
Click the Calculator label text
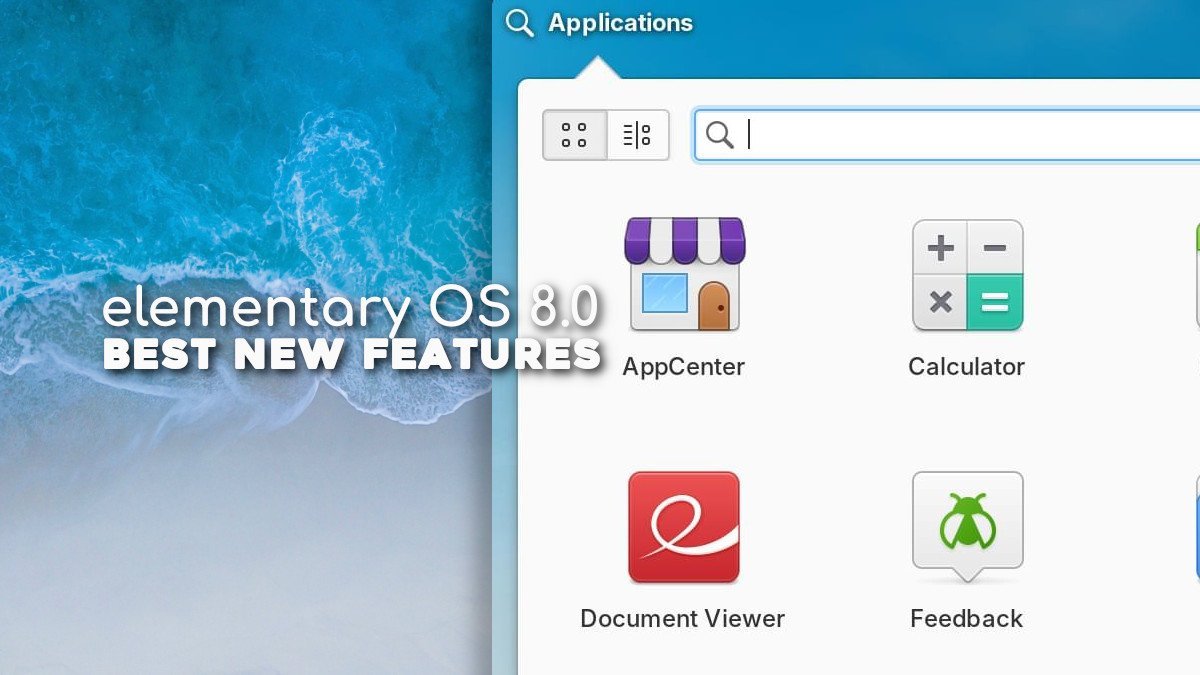point(966,367)
